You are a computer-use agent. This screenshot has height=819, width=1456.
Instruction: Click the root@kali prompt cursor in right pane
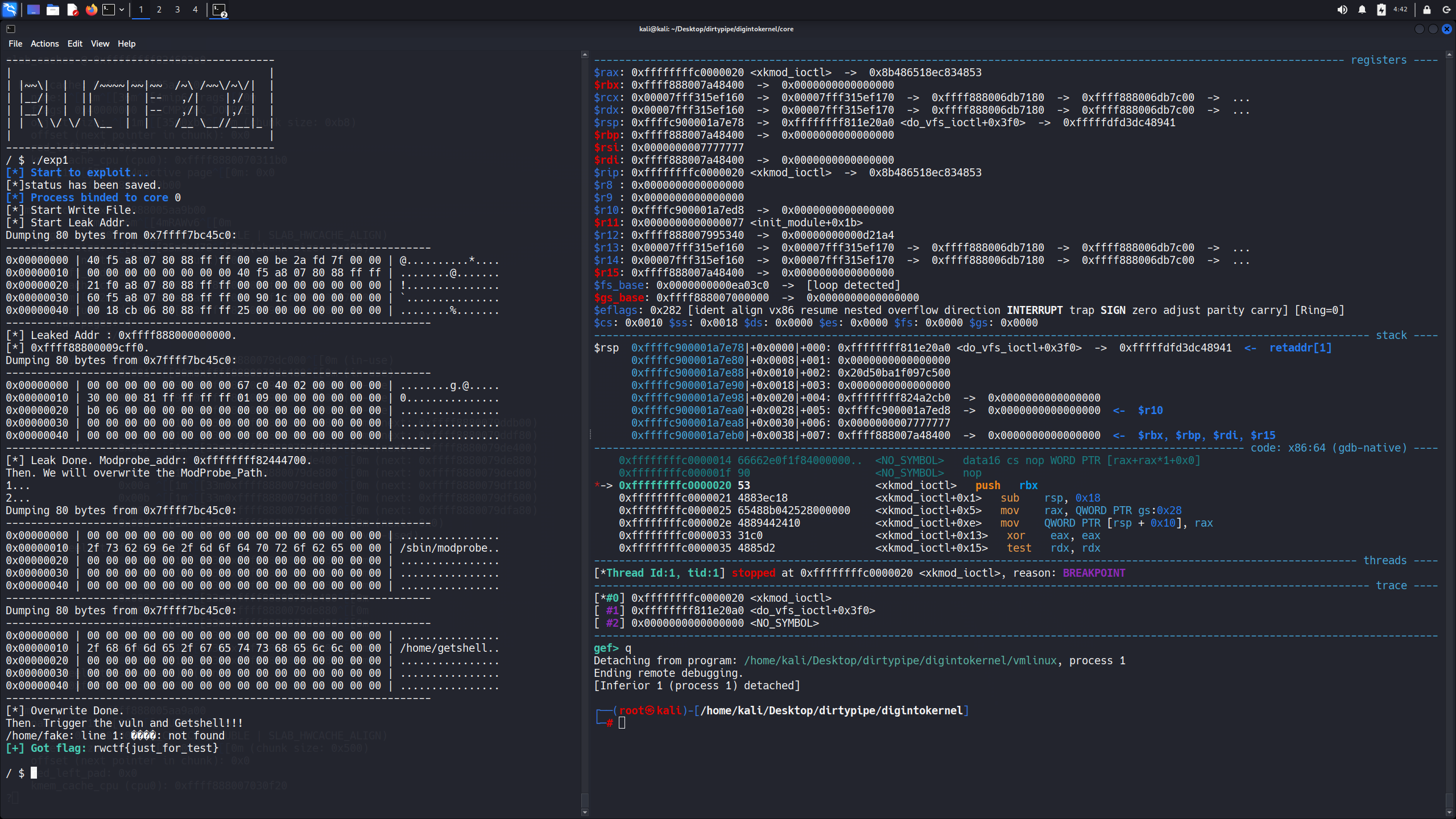coord(622,723)
